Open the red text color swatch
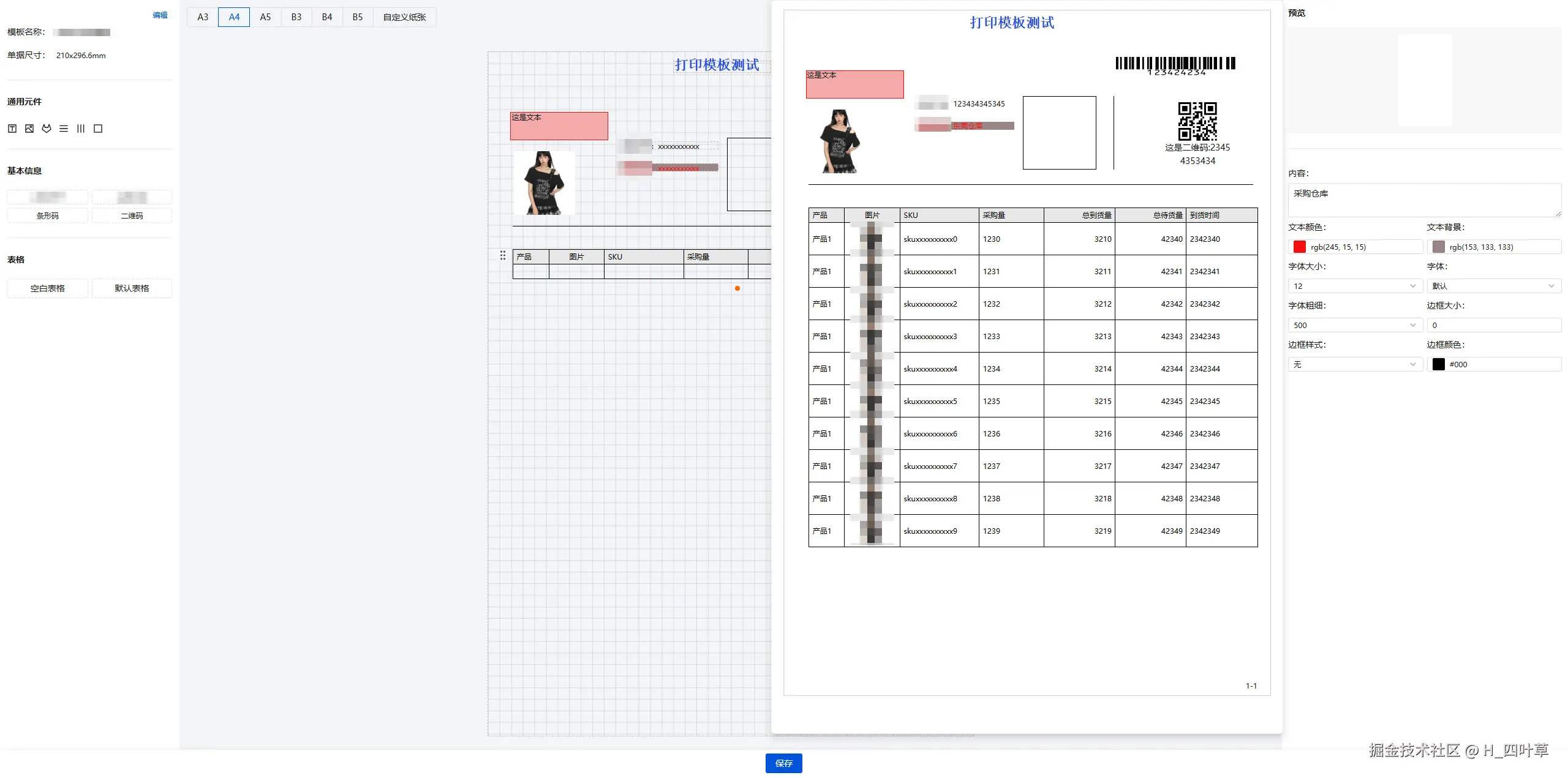 [x=1299, y=247]
